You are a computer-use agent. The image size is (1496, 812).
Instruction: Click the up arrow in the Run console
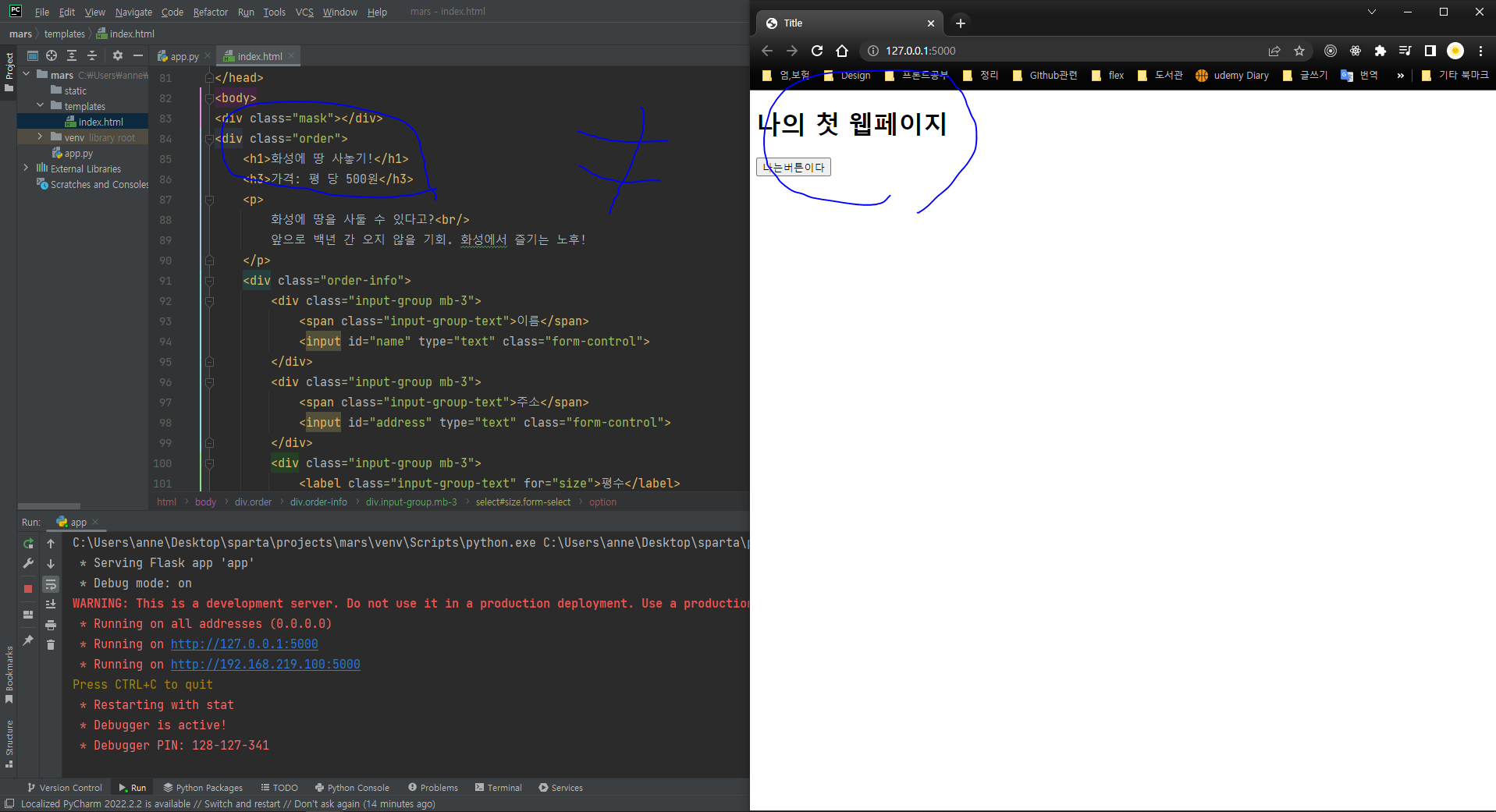(x=51, y=544)
